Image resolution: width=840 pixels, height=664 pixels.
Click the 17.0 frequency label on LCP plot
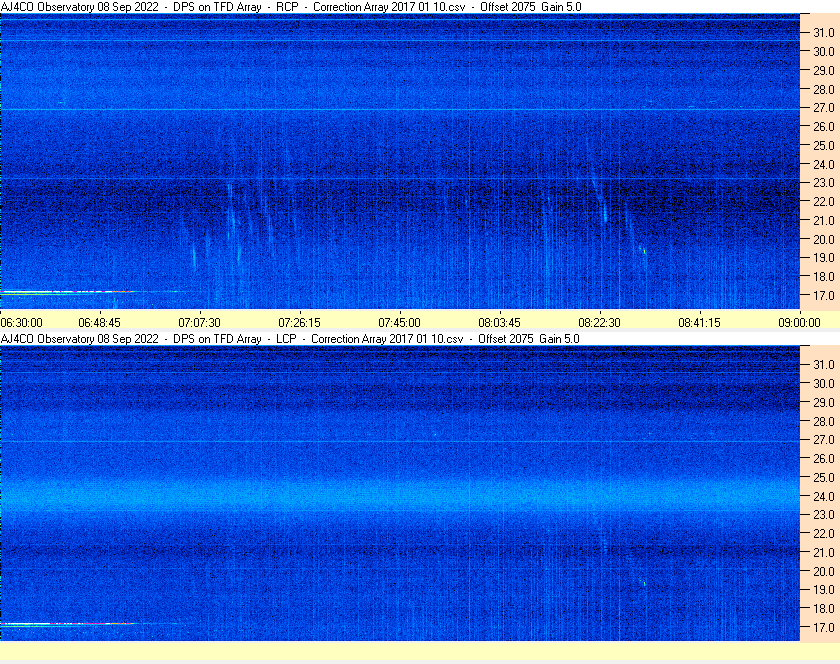824,628
